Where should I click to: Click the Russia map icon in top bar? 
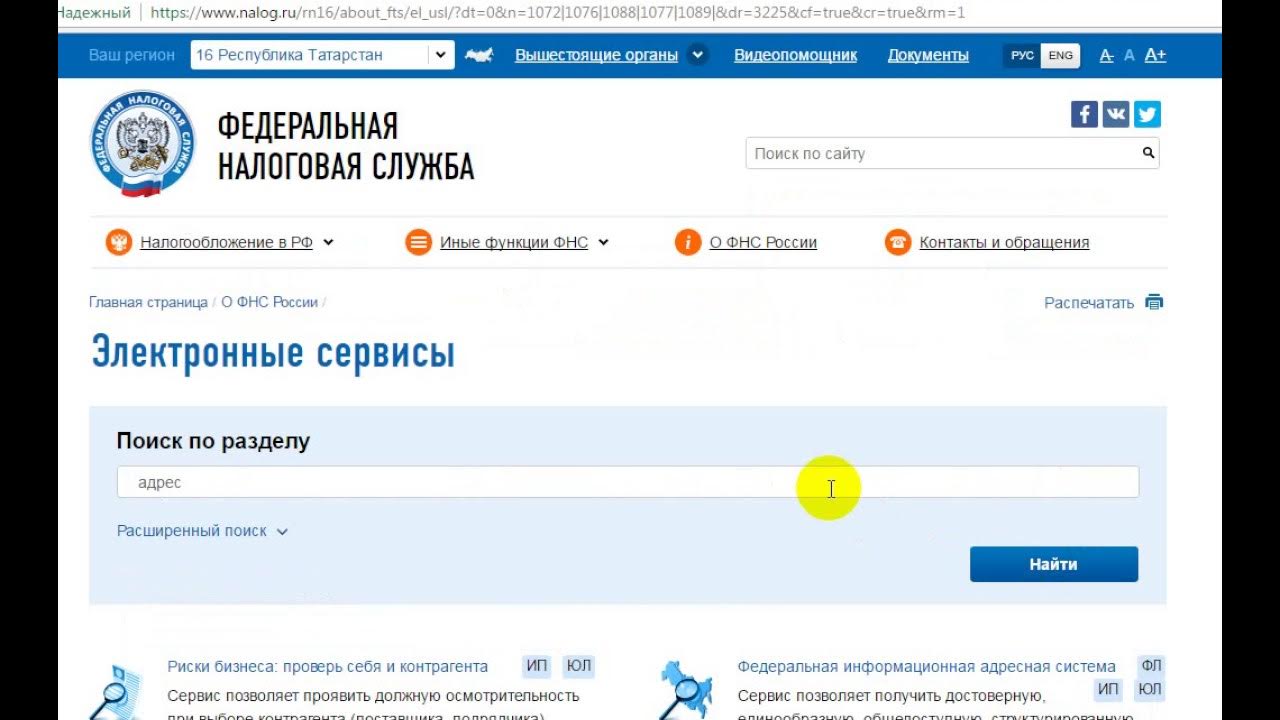pyautogui.click(x=479, y=55)
